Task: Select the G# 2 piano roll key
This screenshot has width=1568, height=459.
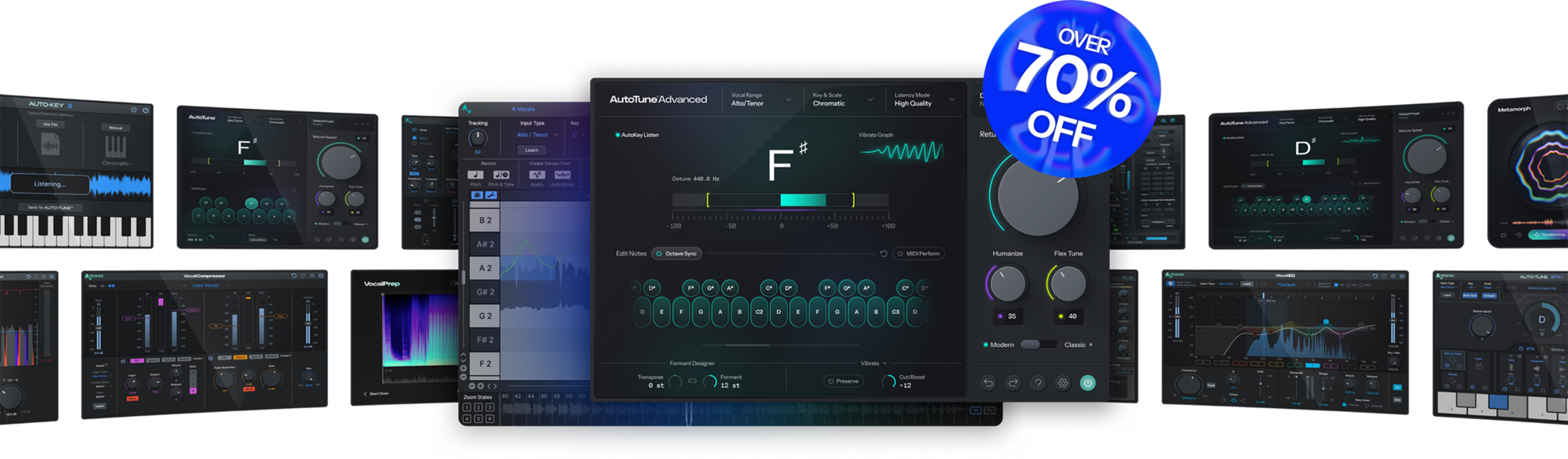Action: (485, 292)
